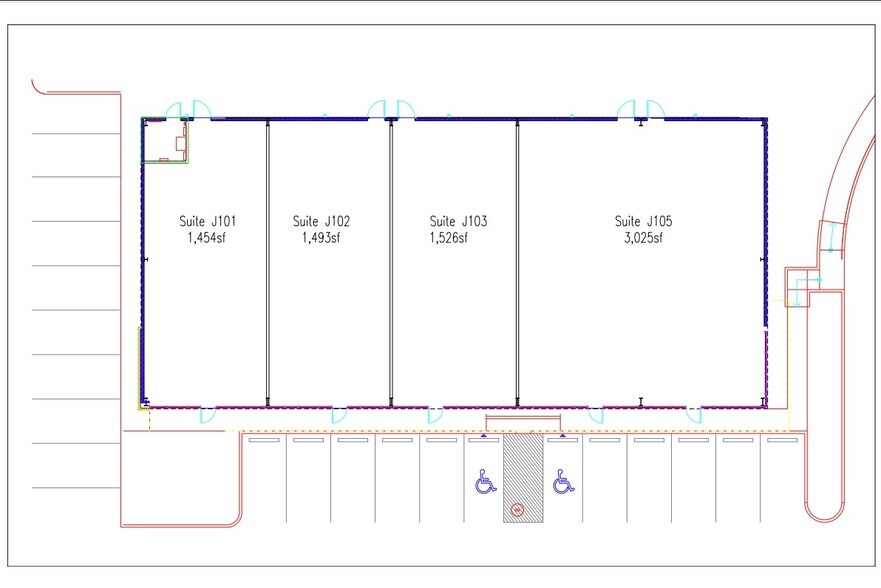Viewport: 881px width, 588px height.
Task: Select the double door atop Suite J105
Action: pos(640,109)
